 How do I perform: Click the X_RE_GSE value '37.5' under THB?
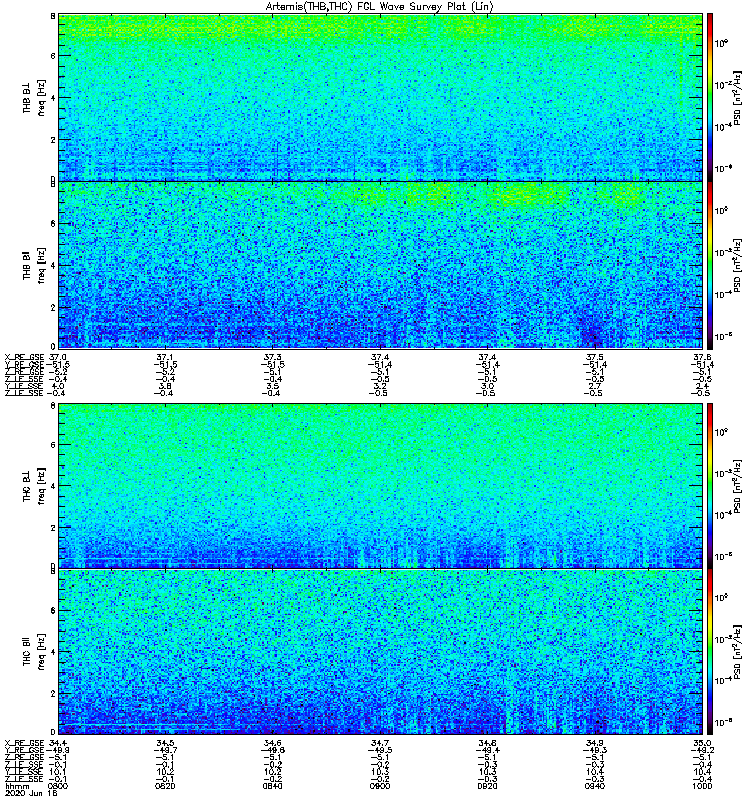pyautogui.click(x=594, y=357)
